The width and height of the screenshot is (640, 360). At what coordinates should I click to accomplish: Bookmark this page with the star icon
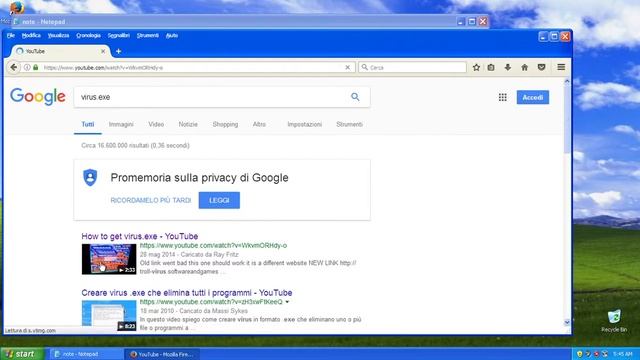pyautogui.click(x=476, y=67)
